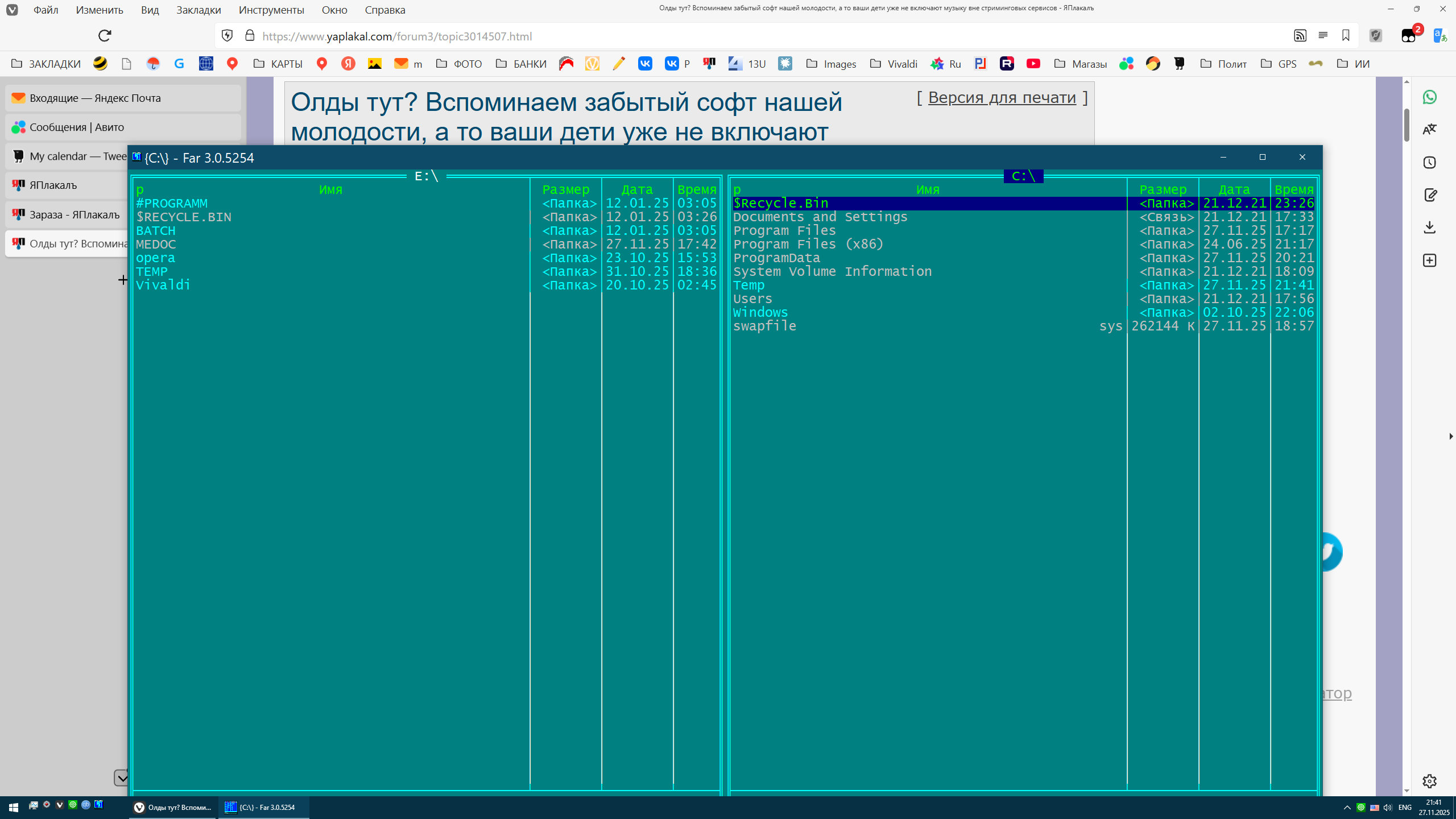Toggle Reader view icon in address bar
Viewport: 1456px width, 819px height.
(x=1323, y=36)
